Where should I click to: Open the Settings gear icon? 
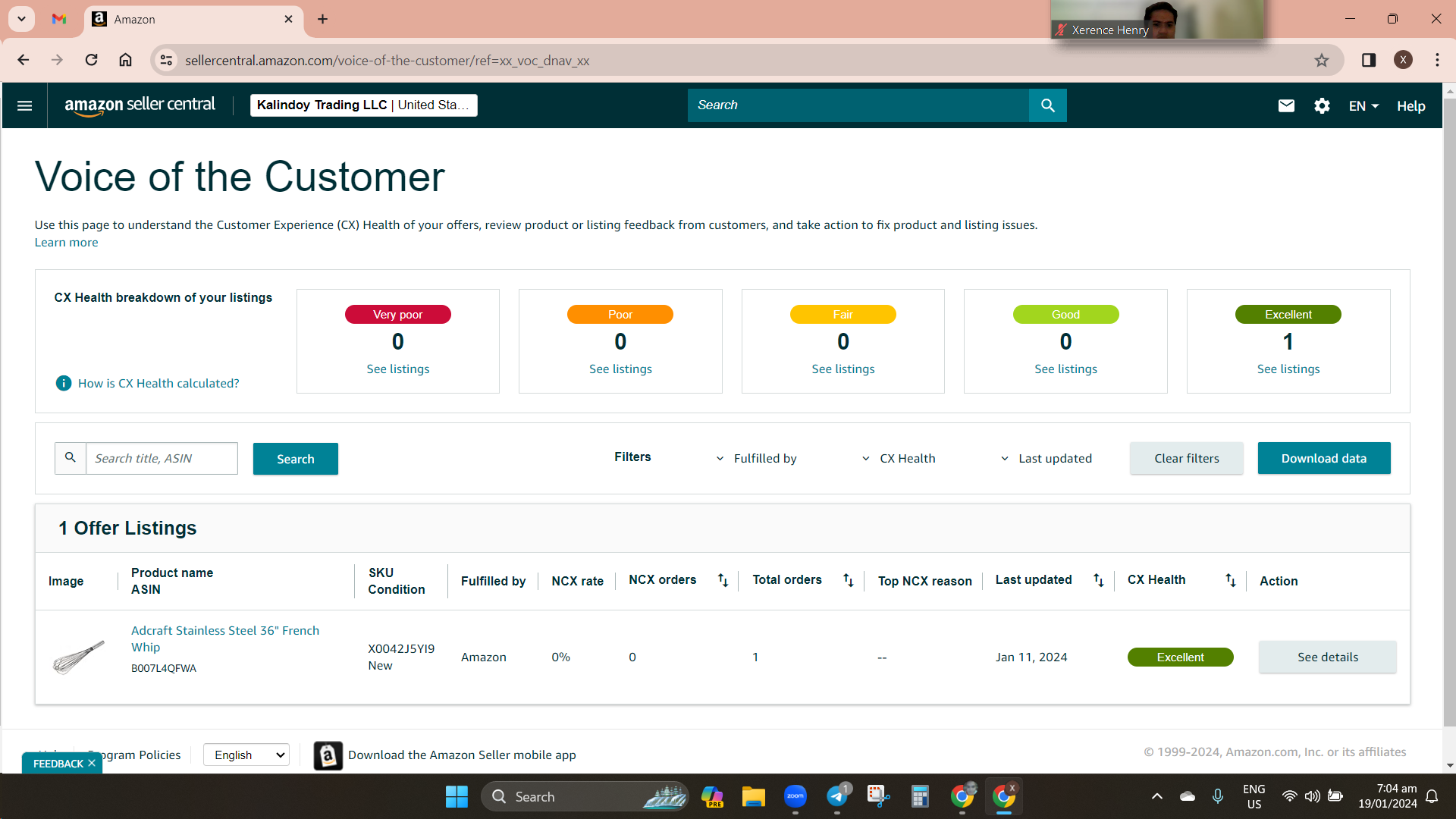(1322, 106)
